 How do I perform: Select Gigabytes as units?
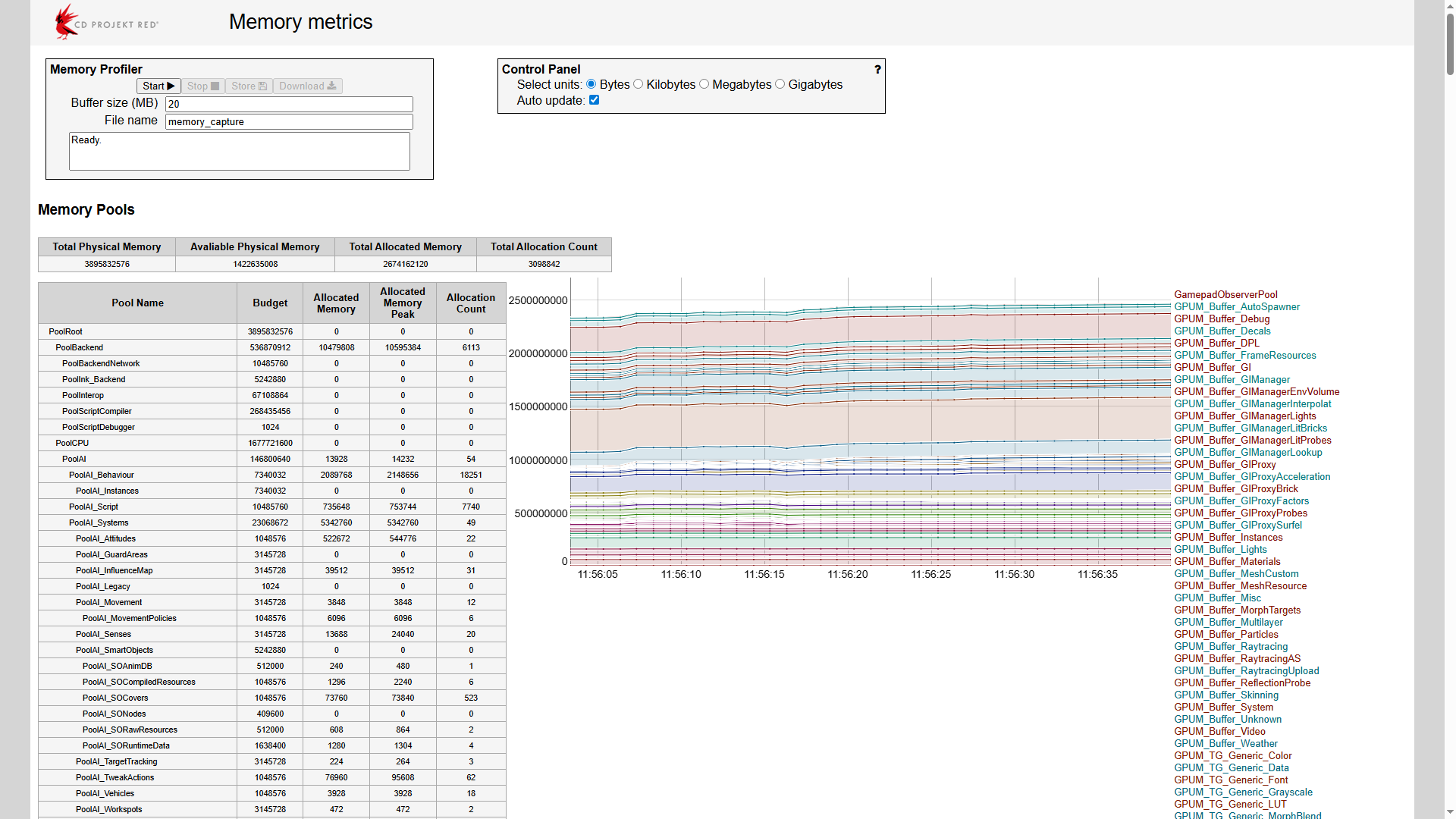[x=780, y=84]
